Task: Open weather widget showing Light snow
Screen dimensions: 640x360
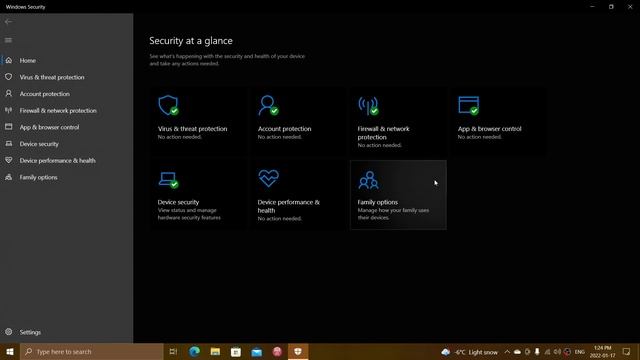Action: click(x=469, y=352)
